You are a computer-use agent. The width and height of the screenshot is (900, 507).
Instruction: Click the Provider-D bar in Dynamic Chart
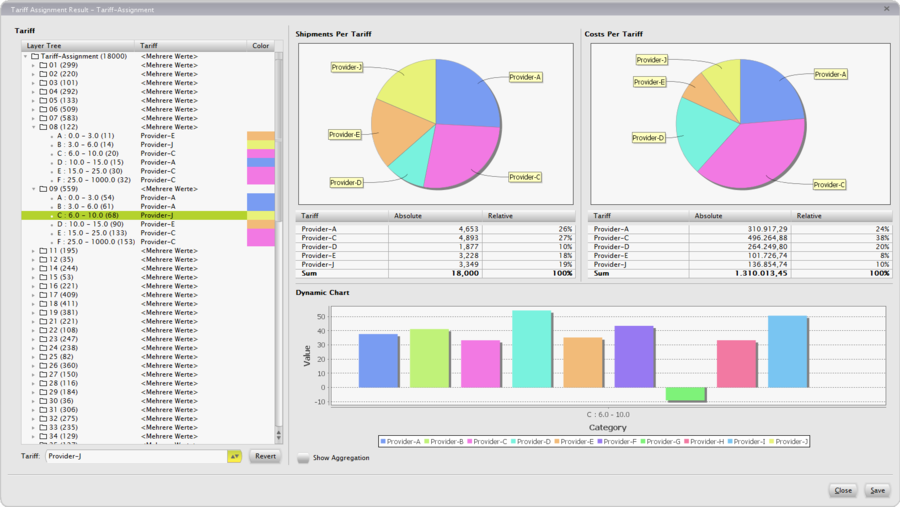tap(531, 349)
